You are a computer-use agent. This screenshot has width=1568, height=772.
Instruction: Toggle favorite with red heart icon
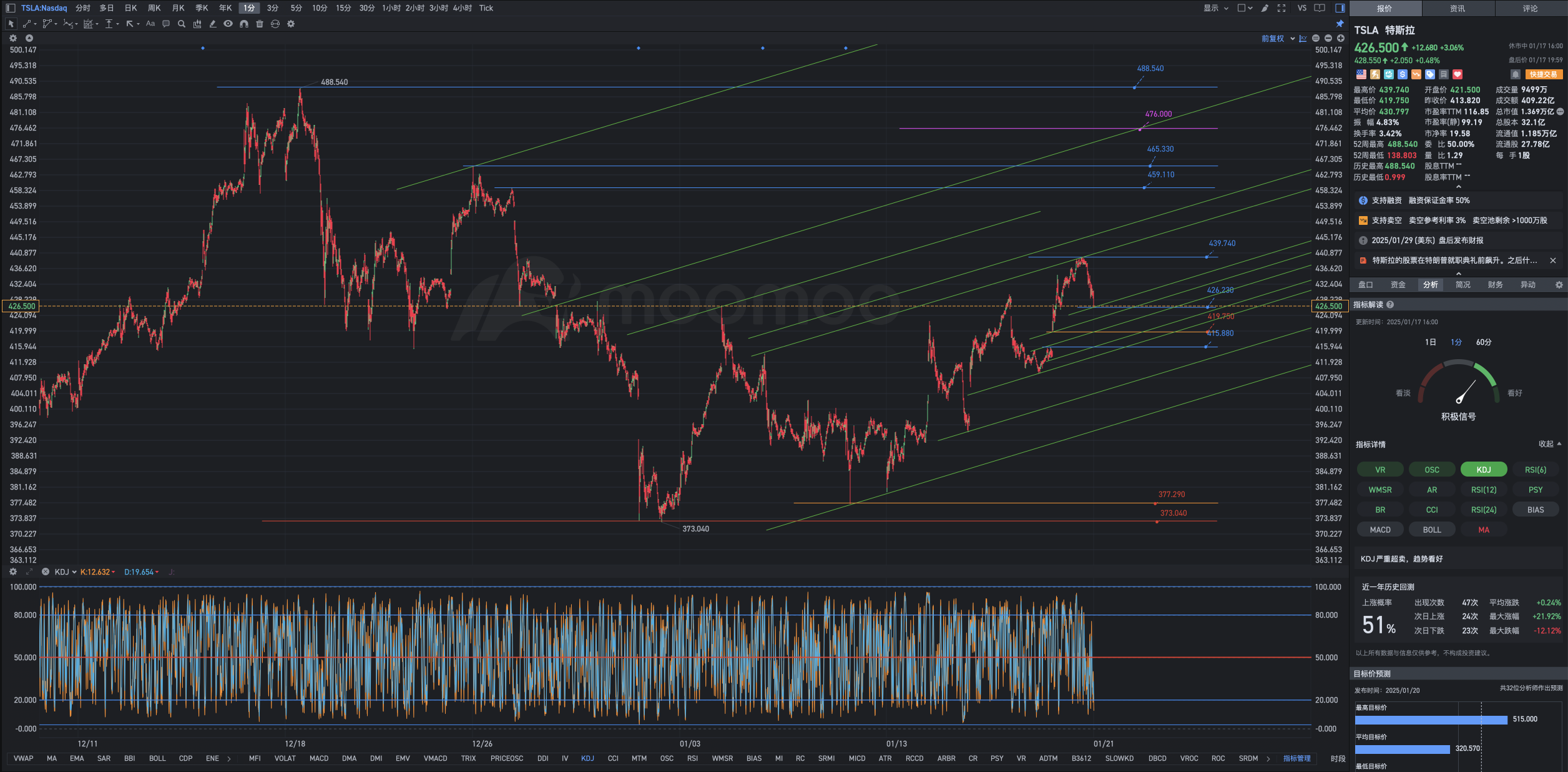[x=1458, y=74]
